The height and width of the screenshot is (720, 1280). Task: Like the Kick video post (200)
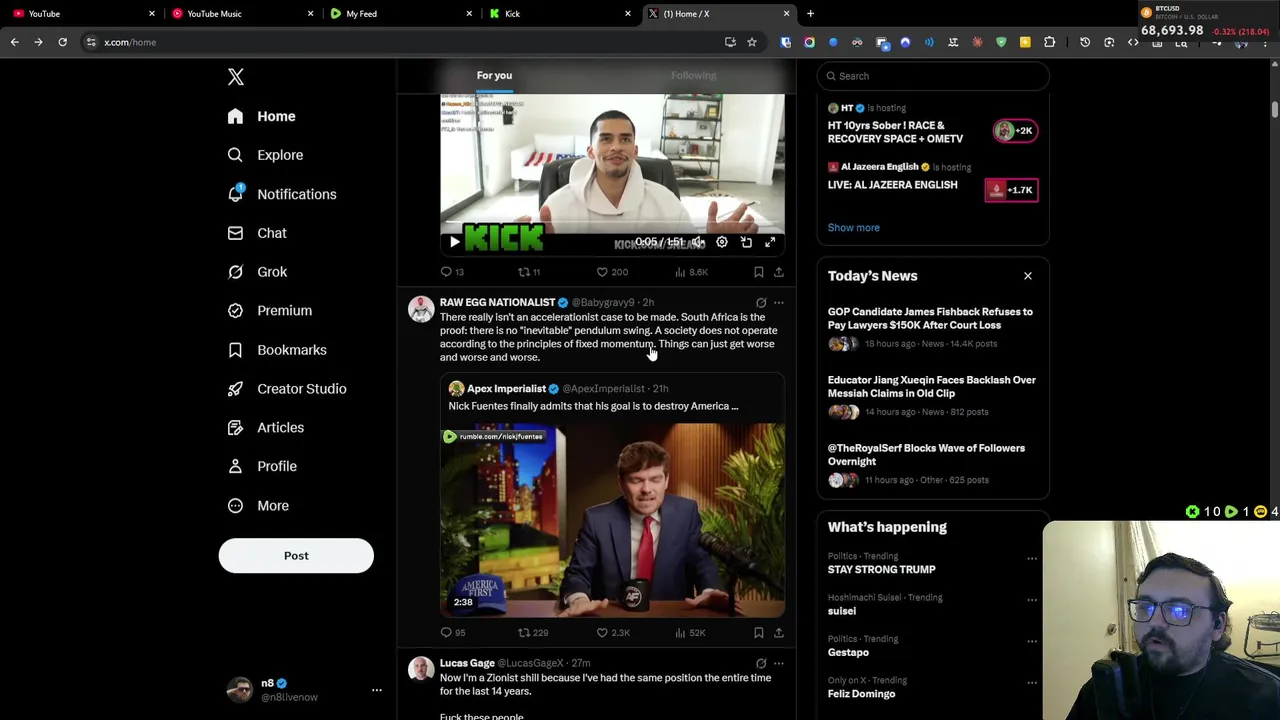[x=612, y=272]
